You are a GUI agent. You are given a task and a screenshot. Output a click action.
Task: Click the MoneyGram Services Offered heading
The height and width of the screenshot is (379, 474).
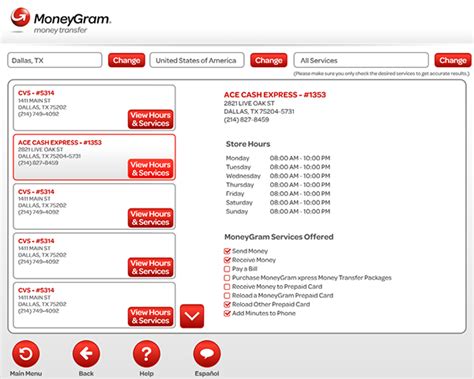[279, 237]
